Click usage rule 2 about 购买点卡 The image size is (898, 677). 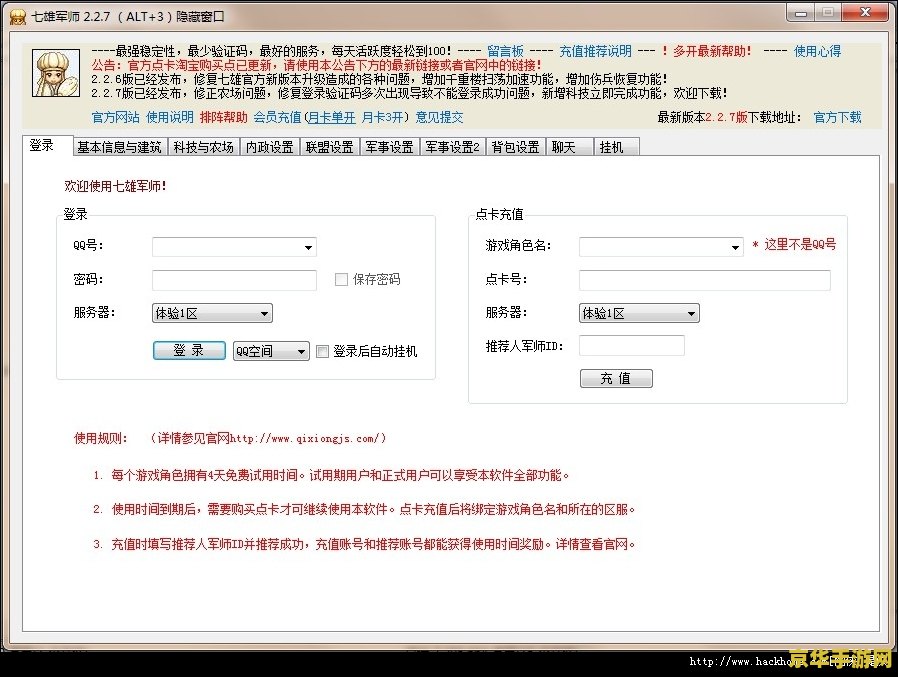coord(364,510)
